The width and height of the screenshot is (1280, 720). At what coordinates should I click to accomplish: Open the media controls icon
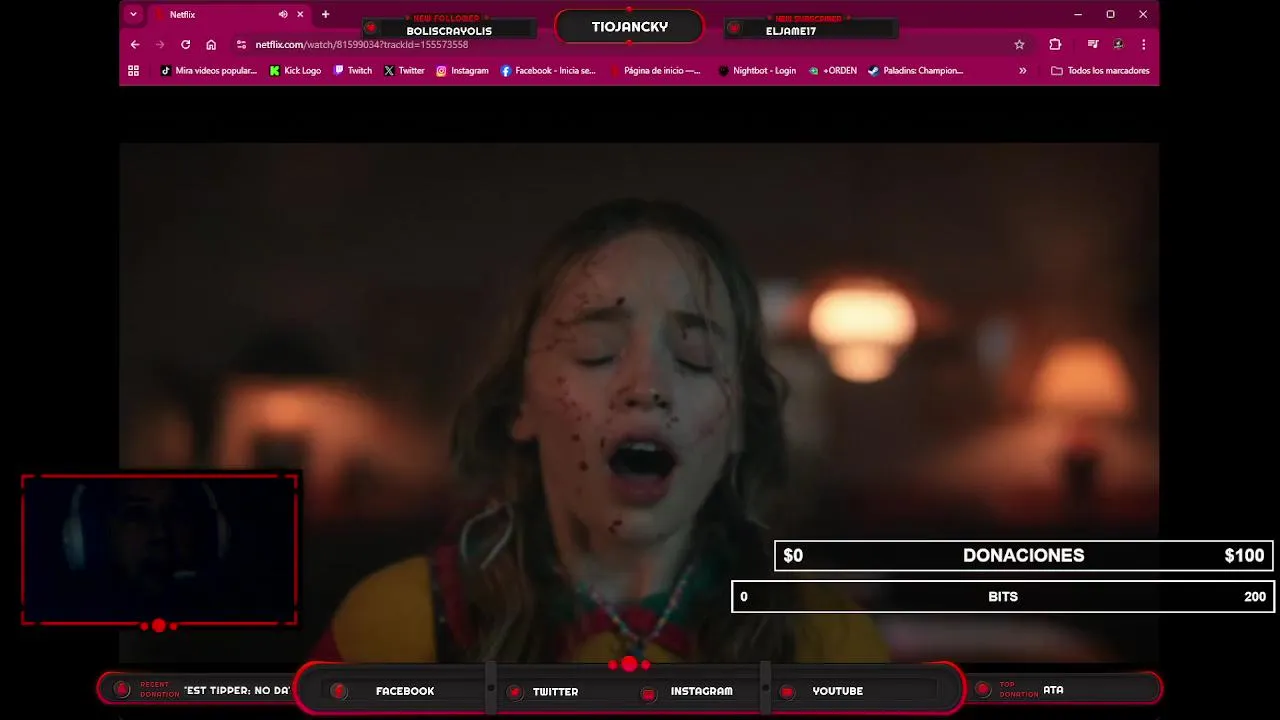1093,44
